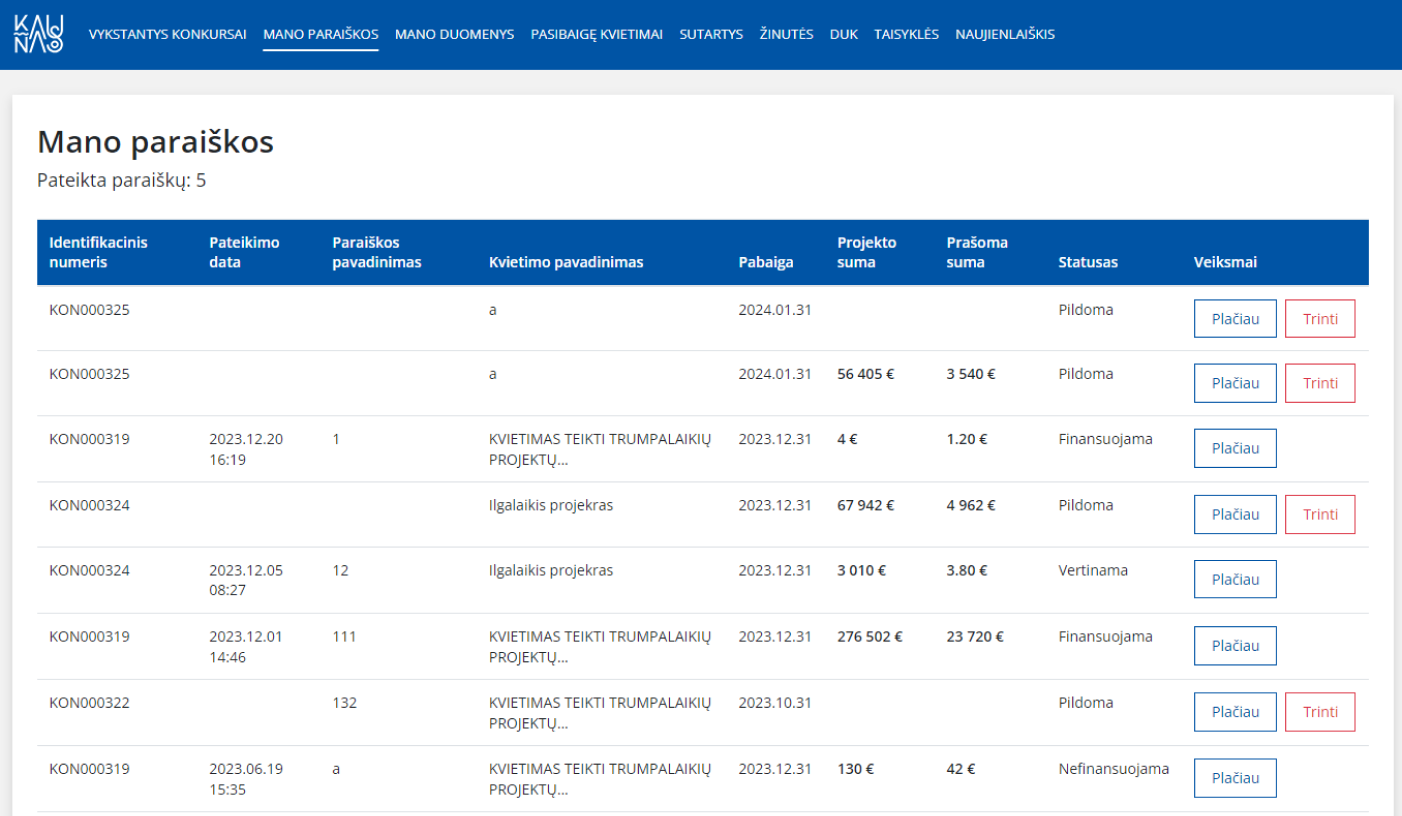Select the Mano paraiškos tab
Image resolution: width=1402 pixels, height=816 pixels.
[321, 34]
